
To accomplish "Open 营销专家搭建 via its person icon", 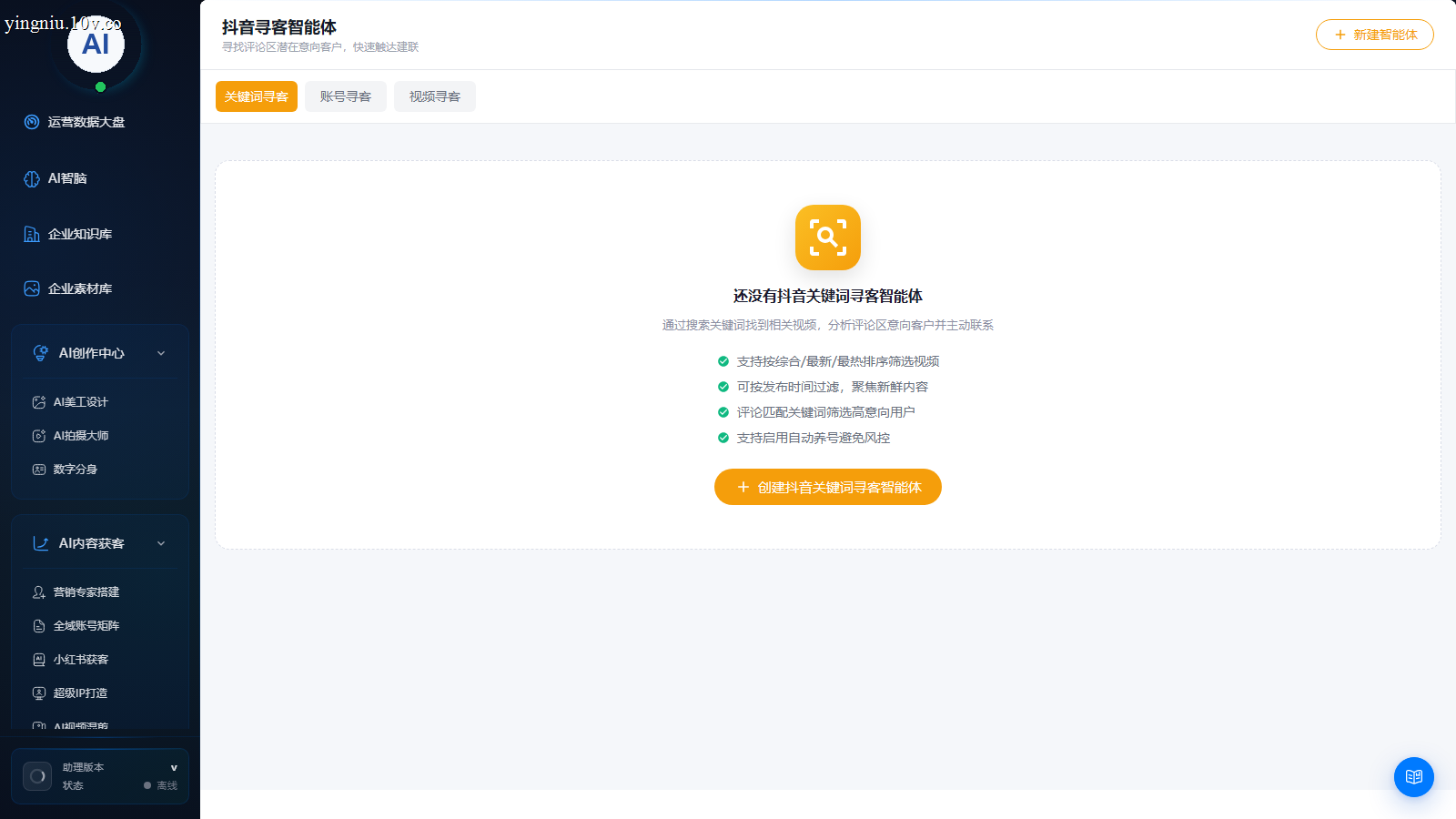I will (39, 592).
